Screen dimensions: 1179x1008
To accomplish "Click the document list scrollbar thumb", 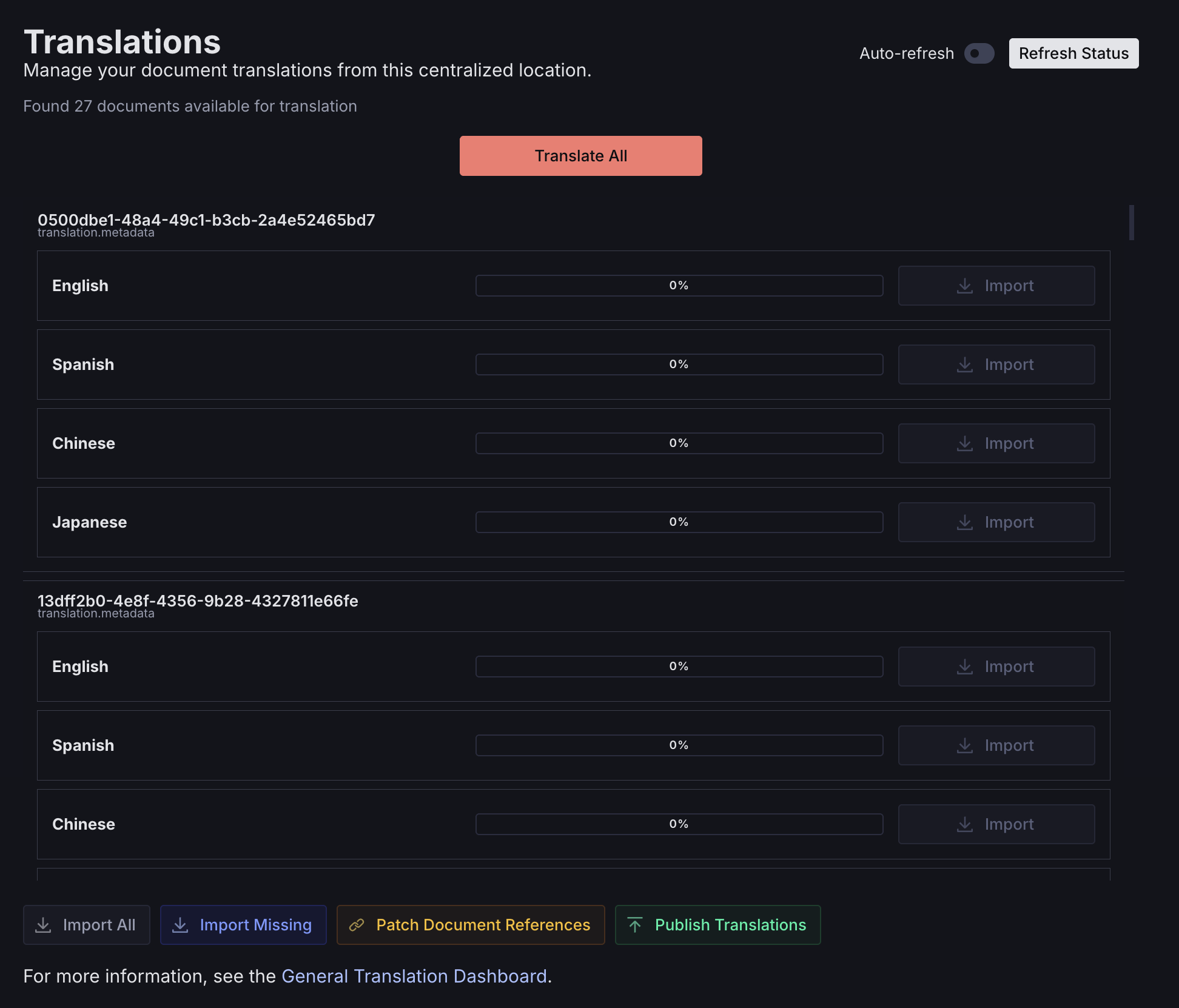I will (1131, 223).
